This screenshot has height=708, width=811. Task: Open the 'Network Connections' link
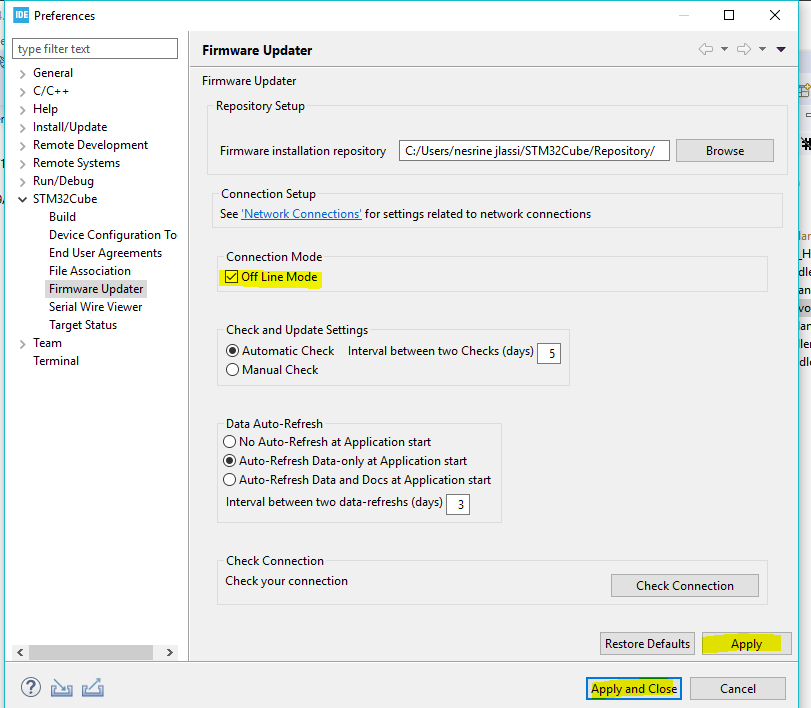301,214
